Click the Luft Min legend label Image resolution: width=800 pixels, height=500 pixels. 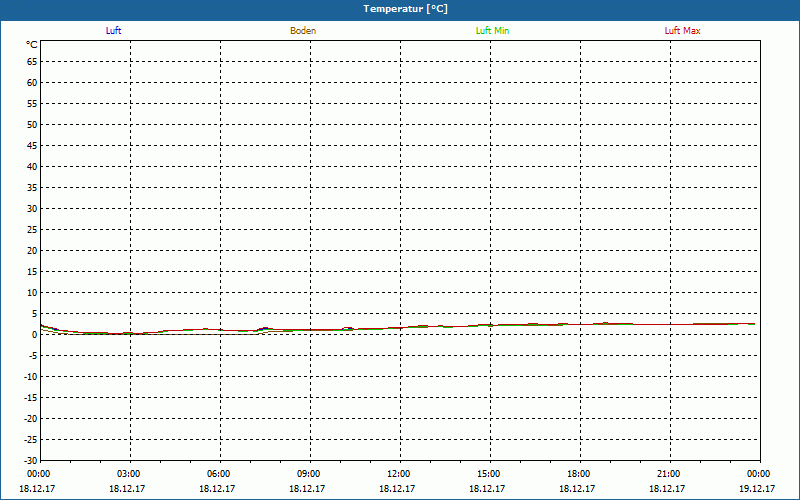492,31
